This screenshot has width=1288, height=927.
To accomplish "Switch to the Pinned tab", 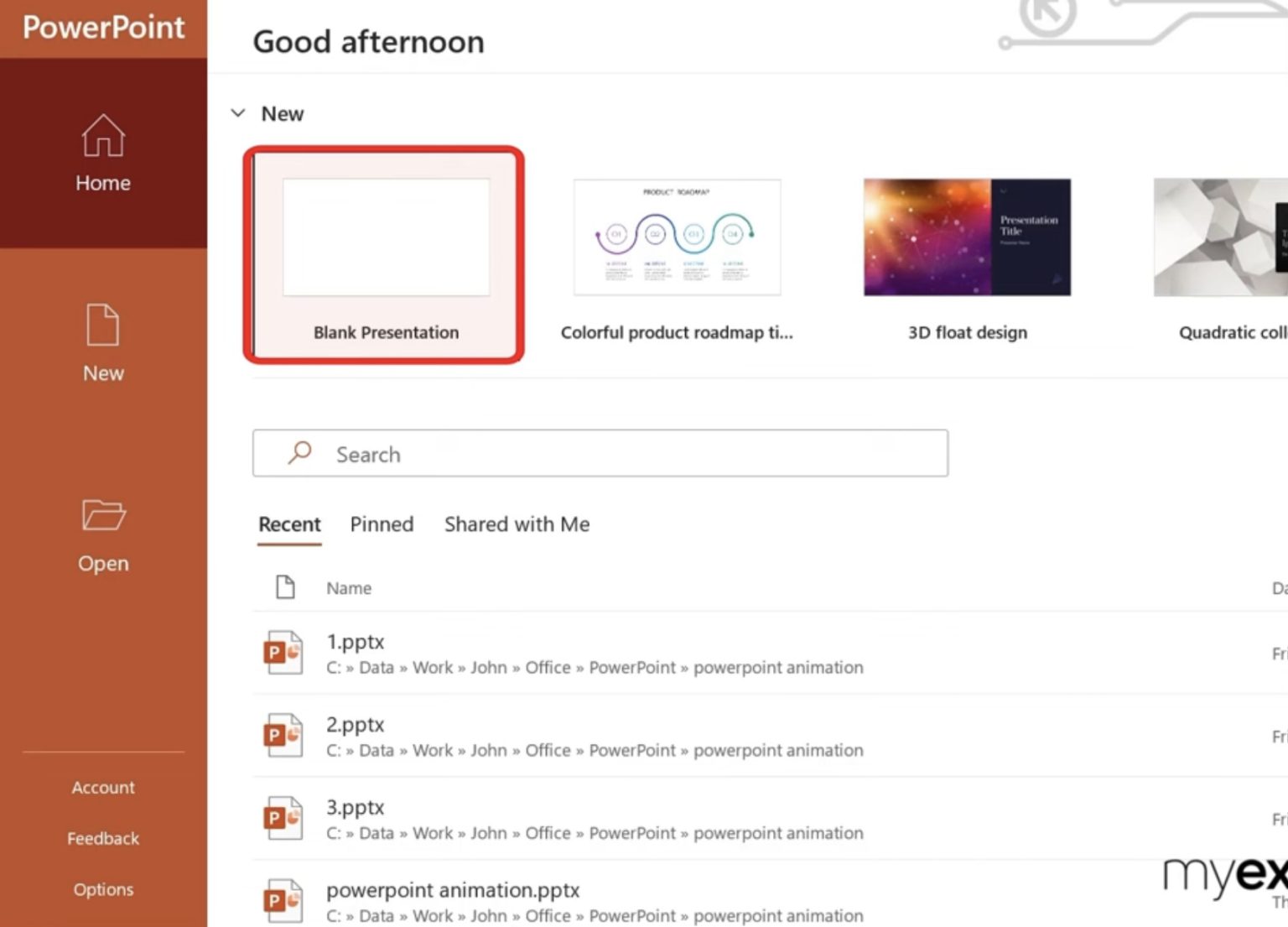I will pyautogui.click(x=382, y=524).
